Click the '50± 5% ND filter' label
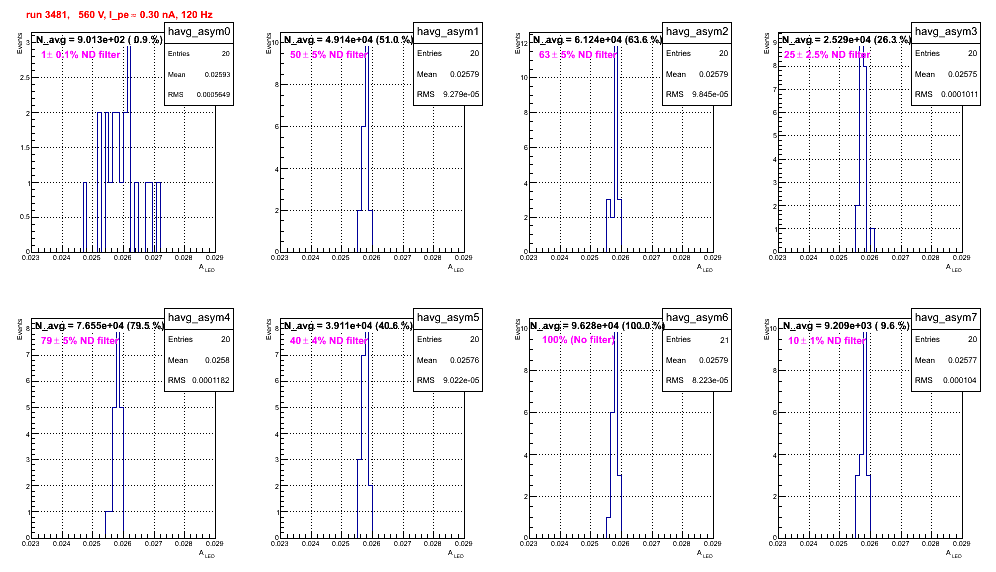996x572 pixels. pos(328,55)
